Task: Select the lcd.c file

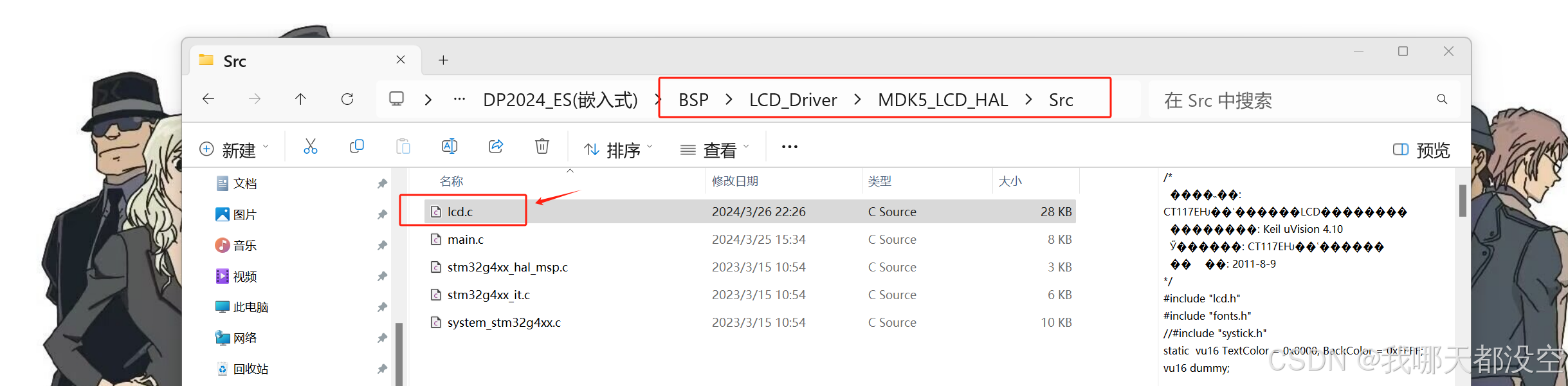Action: pos(750,212)
